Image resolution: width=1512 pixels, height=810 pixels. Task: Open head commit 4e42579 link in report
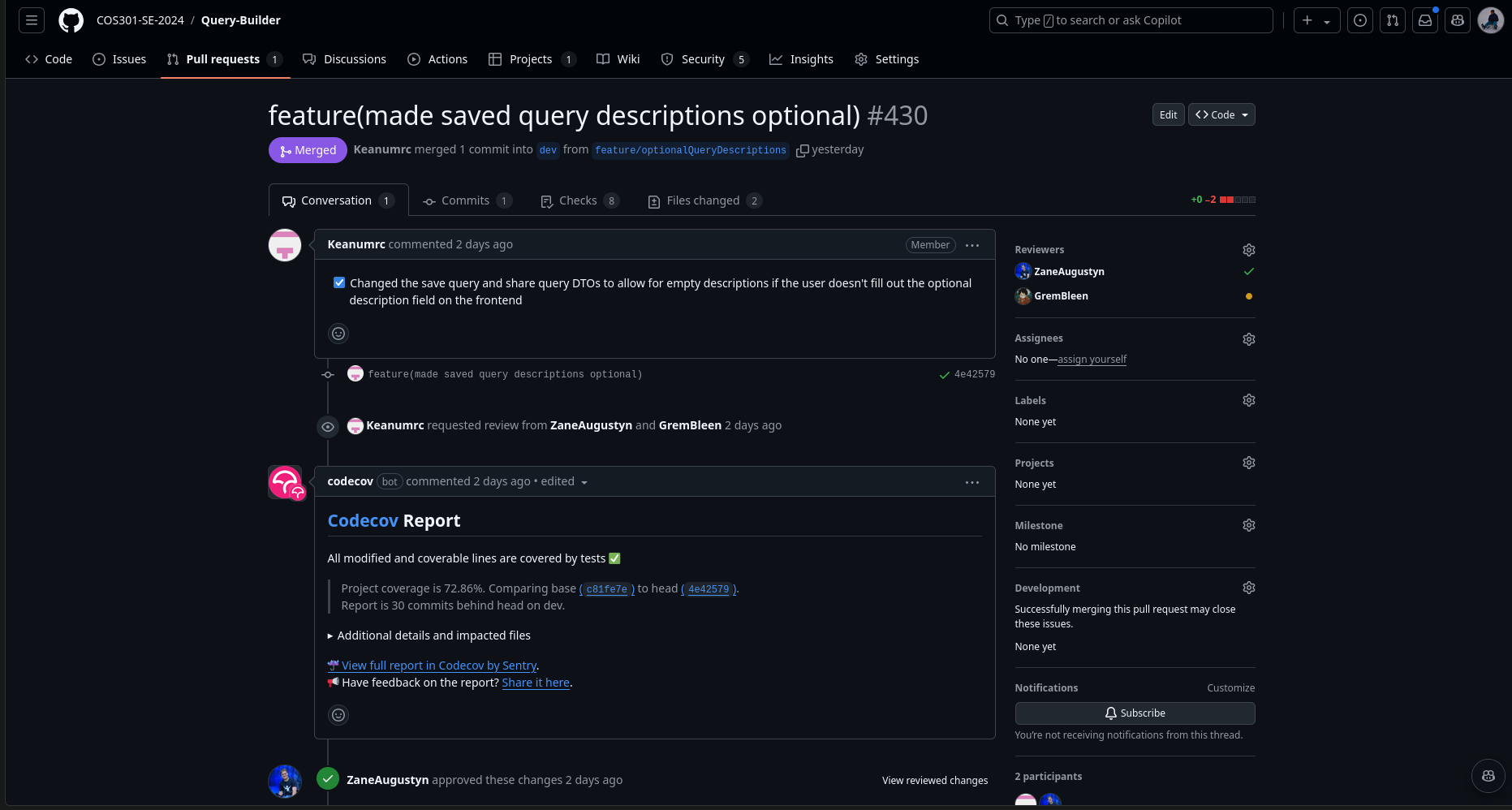tap(709, 589)
